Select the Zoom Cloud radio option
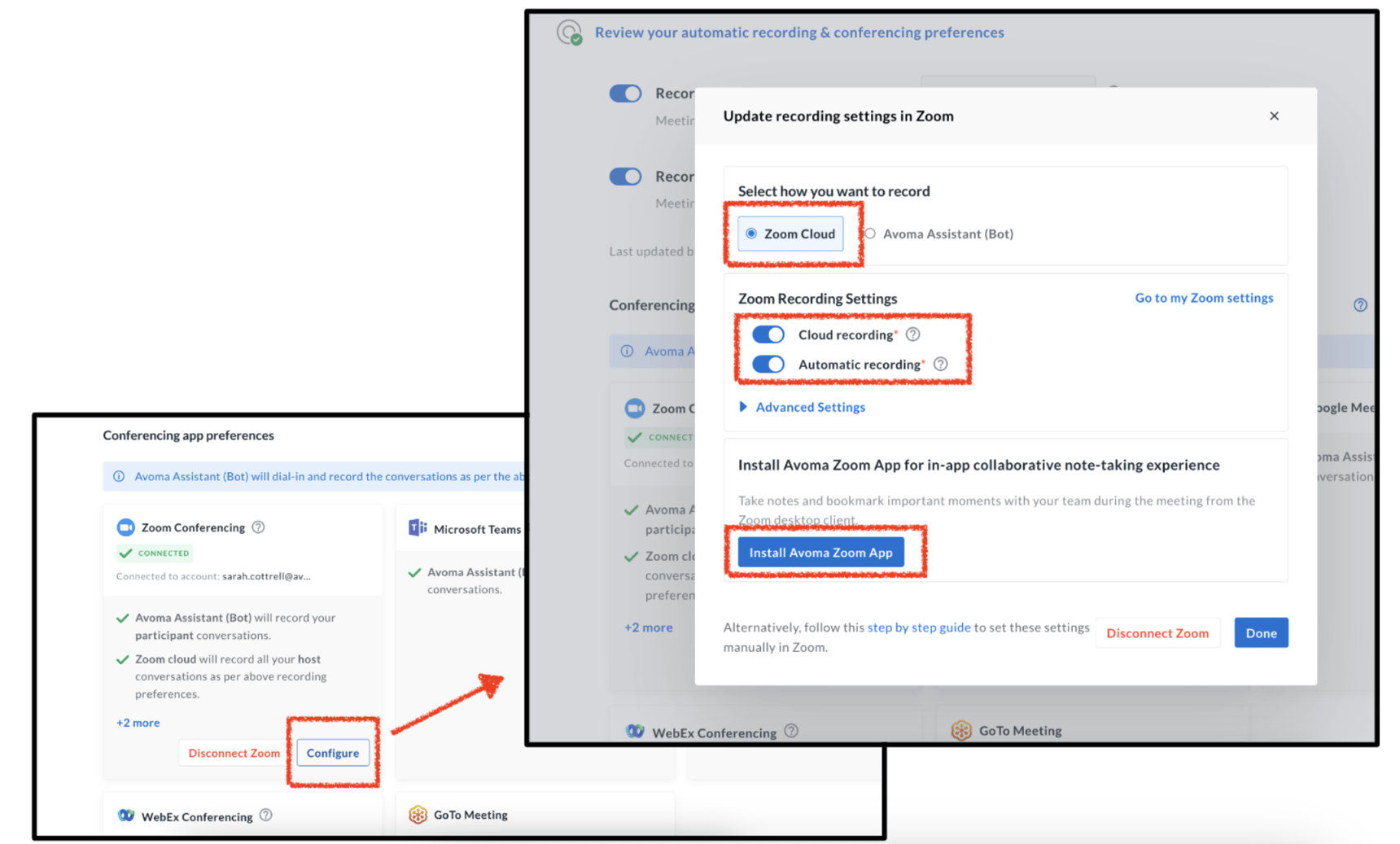This screenshot has height=844, width=1400. click(x=751, y=234)
